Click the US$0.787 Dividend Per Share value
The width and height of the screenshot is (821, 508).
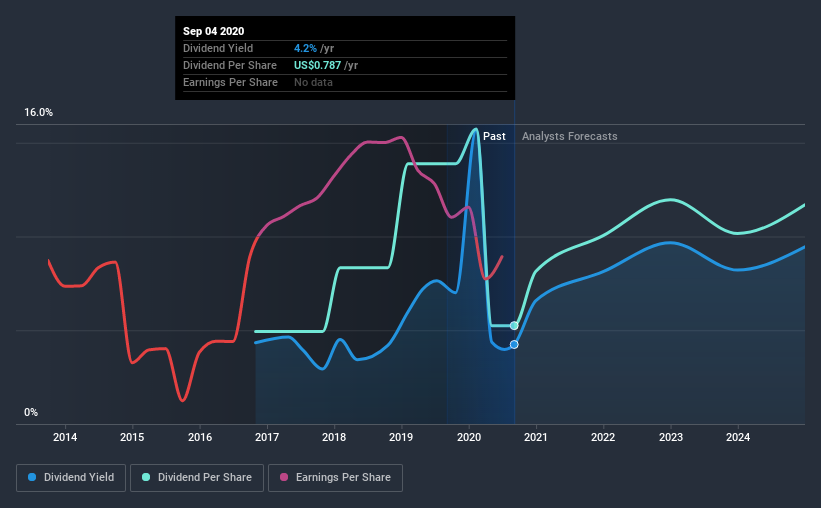[x=317, y=65]
